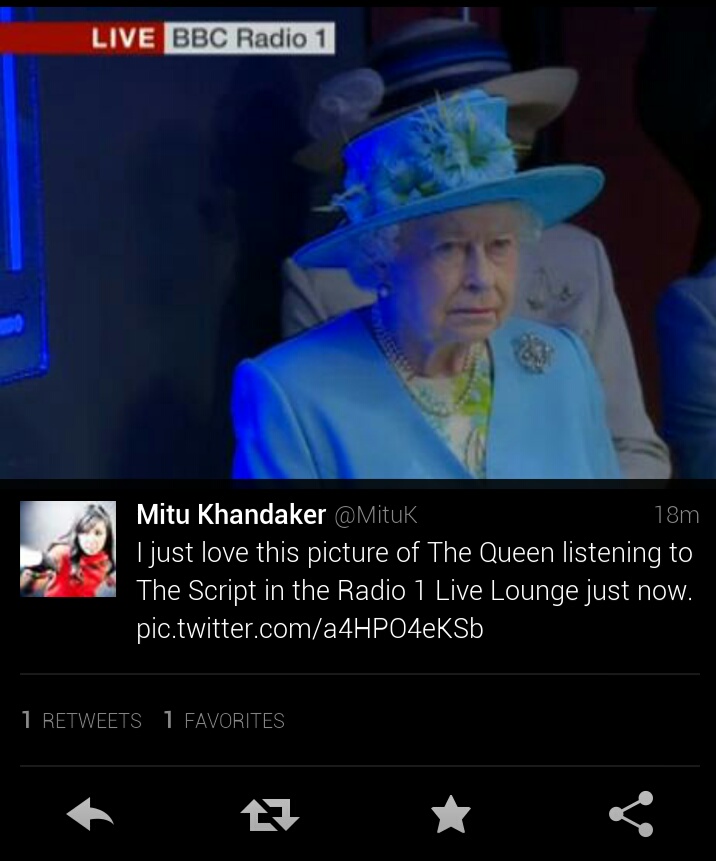Open the @MituK handle
Viewport: 716px width, 861px height.
376,515
